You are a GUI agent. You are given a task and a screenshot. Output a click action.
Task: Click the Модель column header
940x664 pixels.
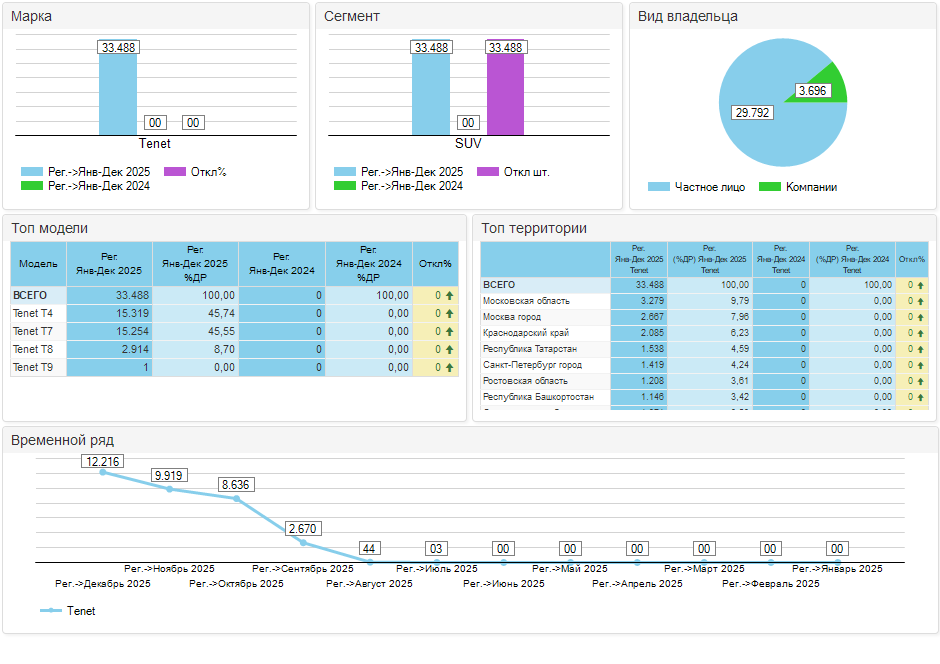click(x=38, y=263)
